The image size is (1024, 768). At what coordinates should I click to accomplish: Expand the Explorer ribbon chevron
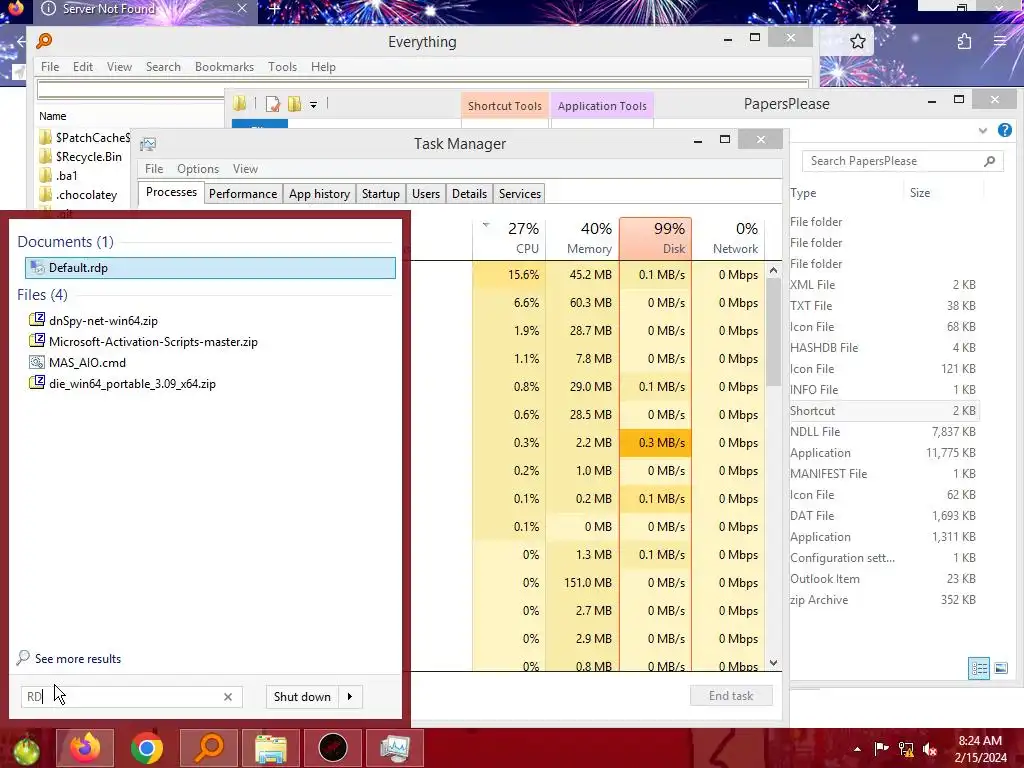click(x=983, y=131)
